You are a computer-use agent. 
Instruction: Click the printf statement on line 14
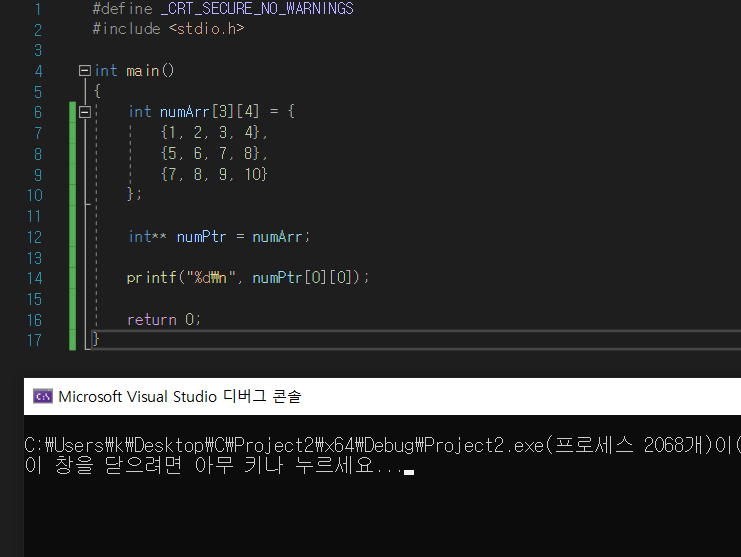coord(248,277)
